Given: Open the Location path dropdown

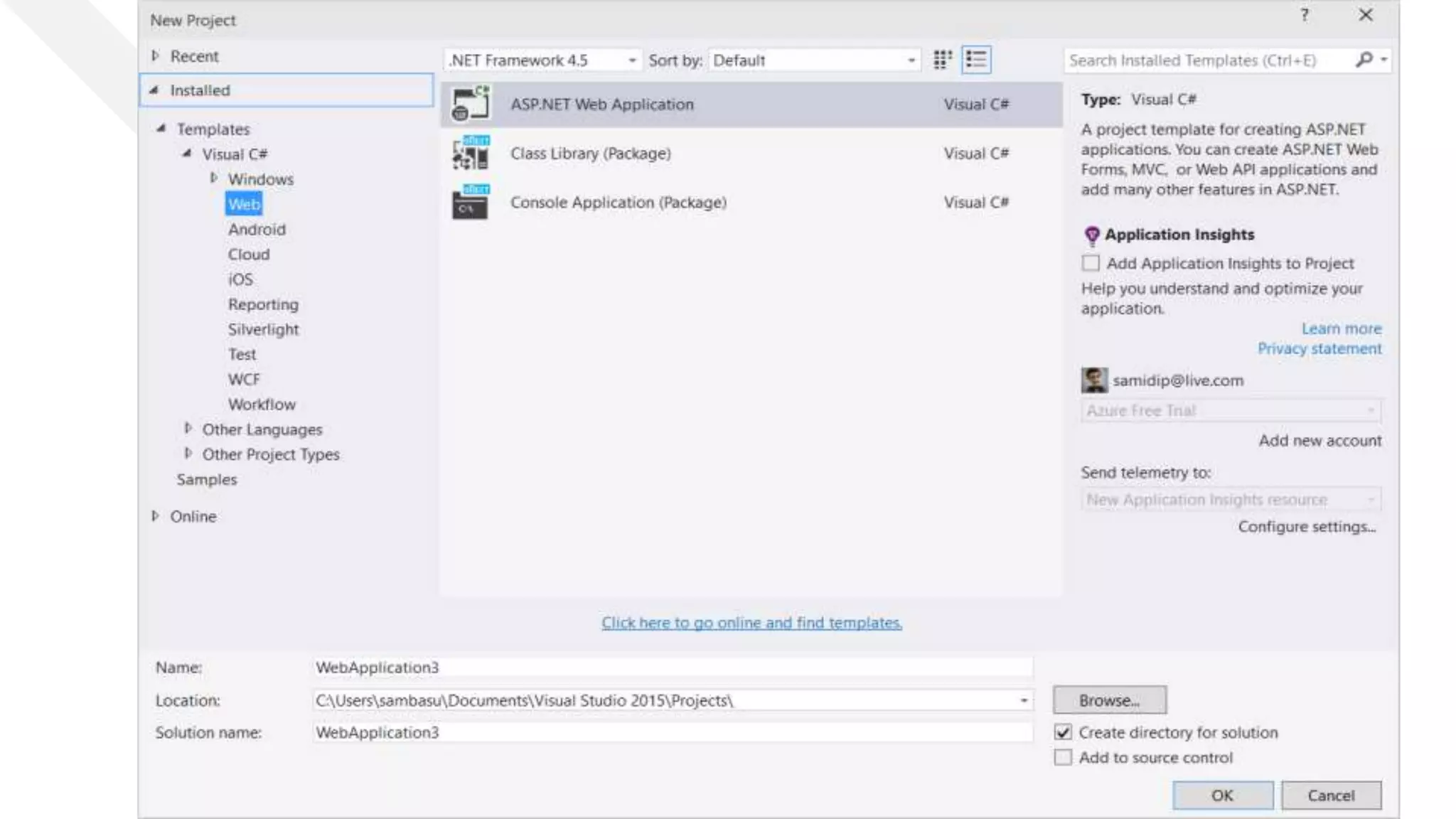Looking at the screenshot, I should [1024, 700].
